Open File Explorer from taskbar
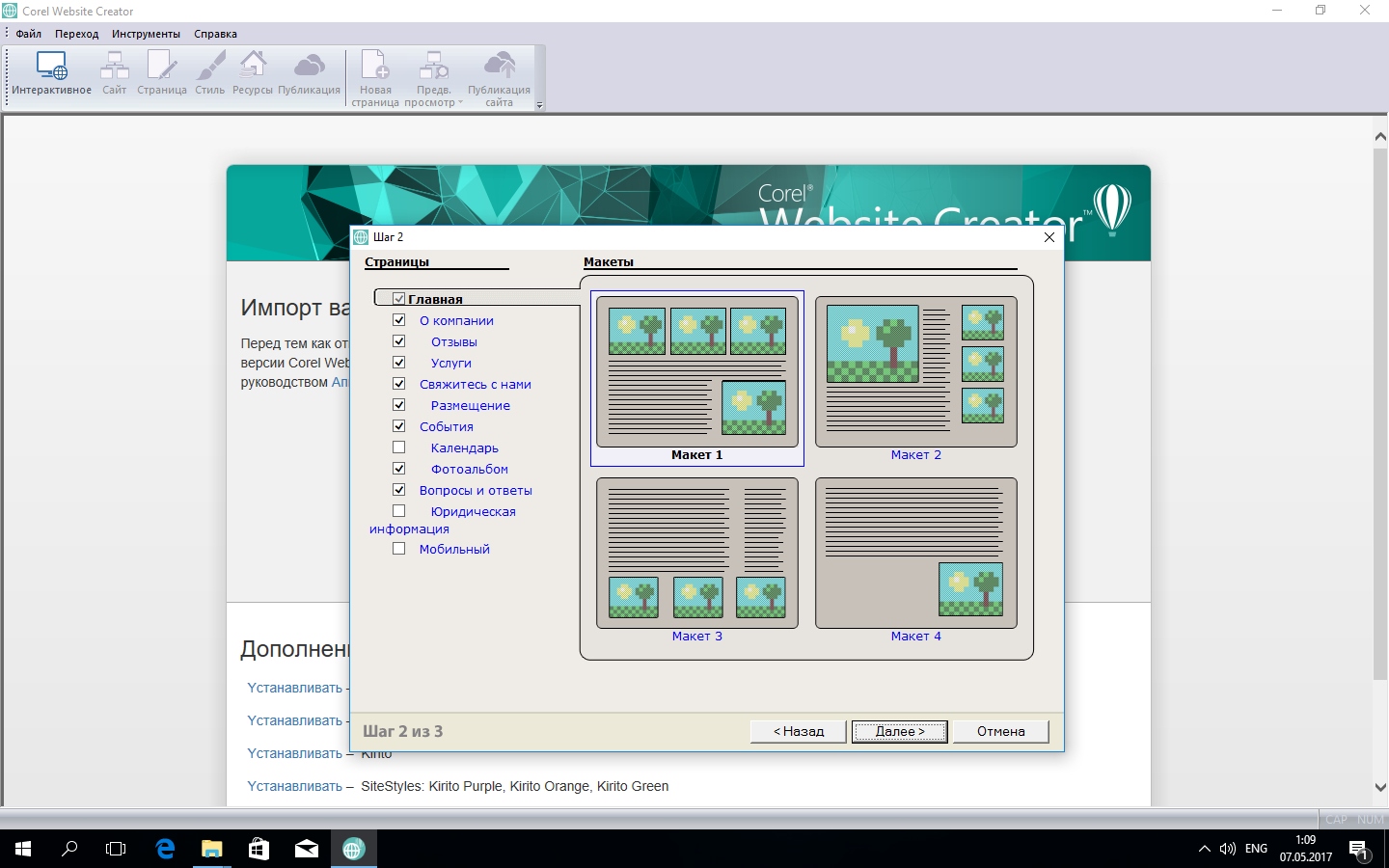 pyautogui.click(x=211, y=849)
